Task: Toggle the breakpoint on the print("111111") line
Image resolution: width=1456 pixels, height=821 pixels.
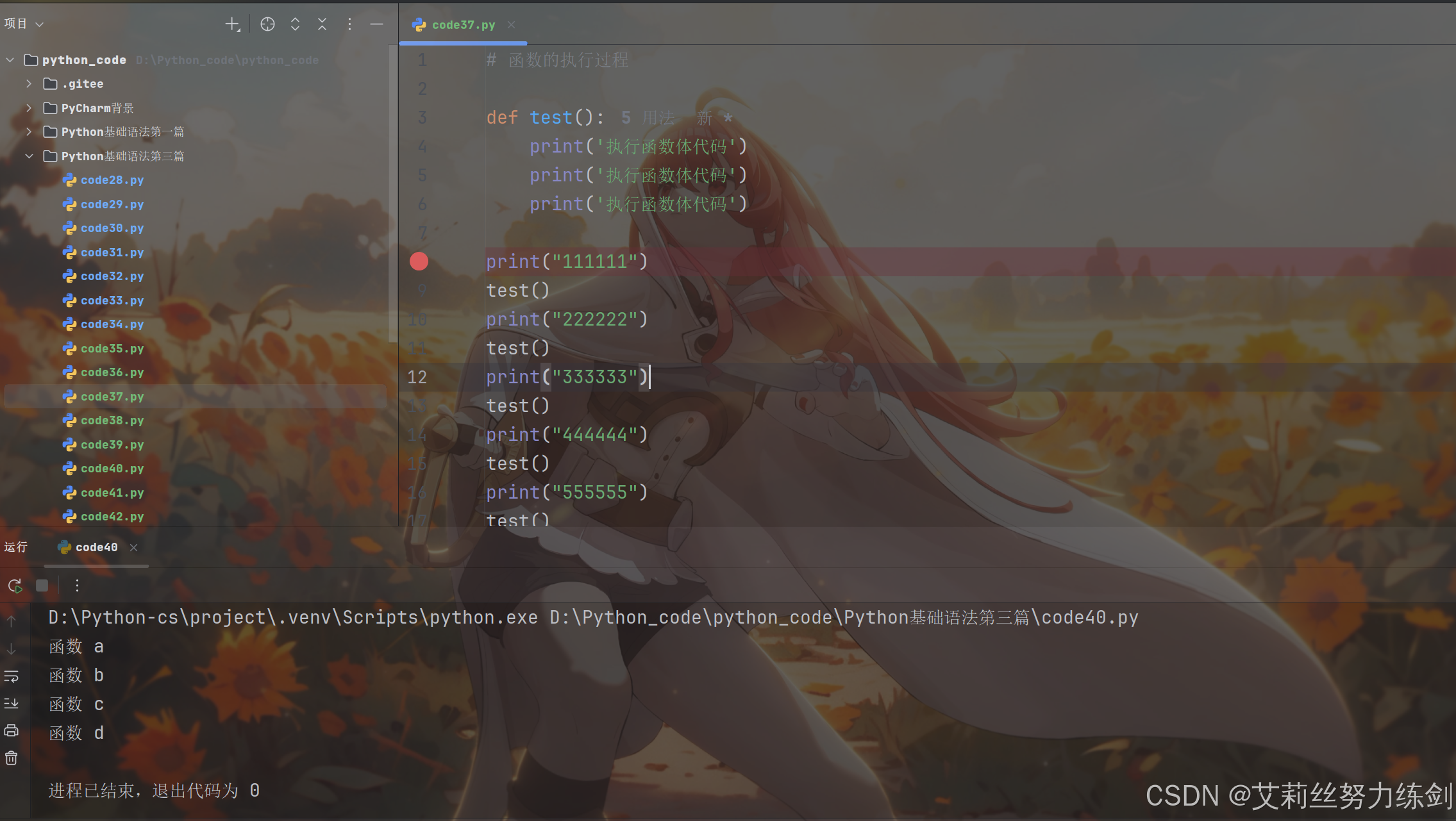Action: [419, 261]
